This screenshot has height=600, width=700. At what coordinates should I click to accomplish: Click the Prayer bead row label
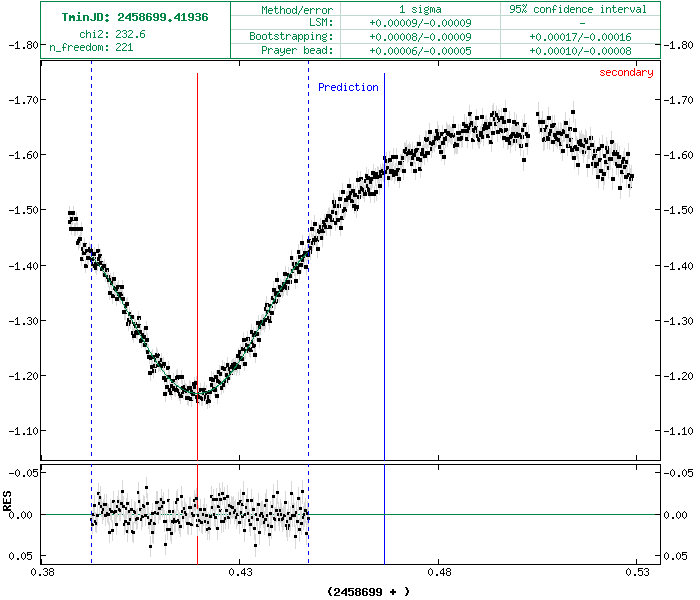tap(302, 50)
